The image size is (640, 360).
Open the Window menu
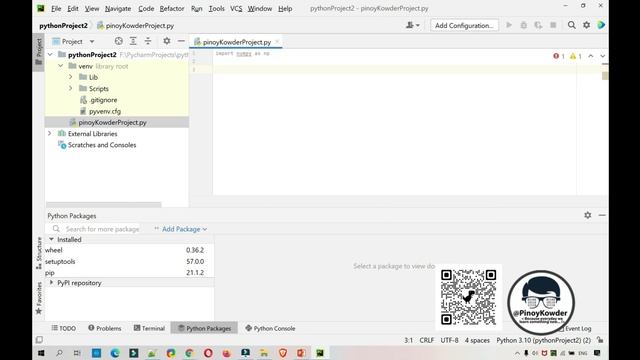[260, 8]
